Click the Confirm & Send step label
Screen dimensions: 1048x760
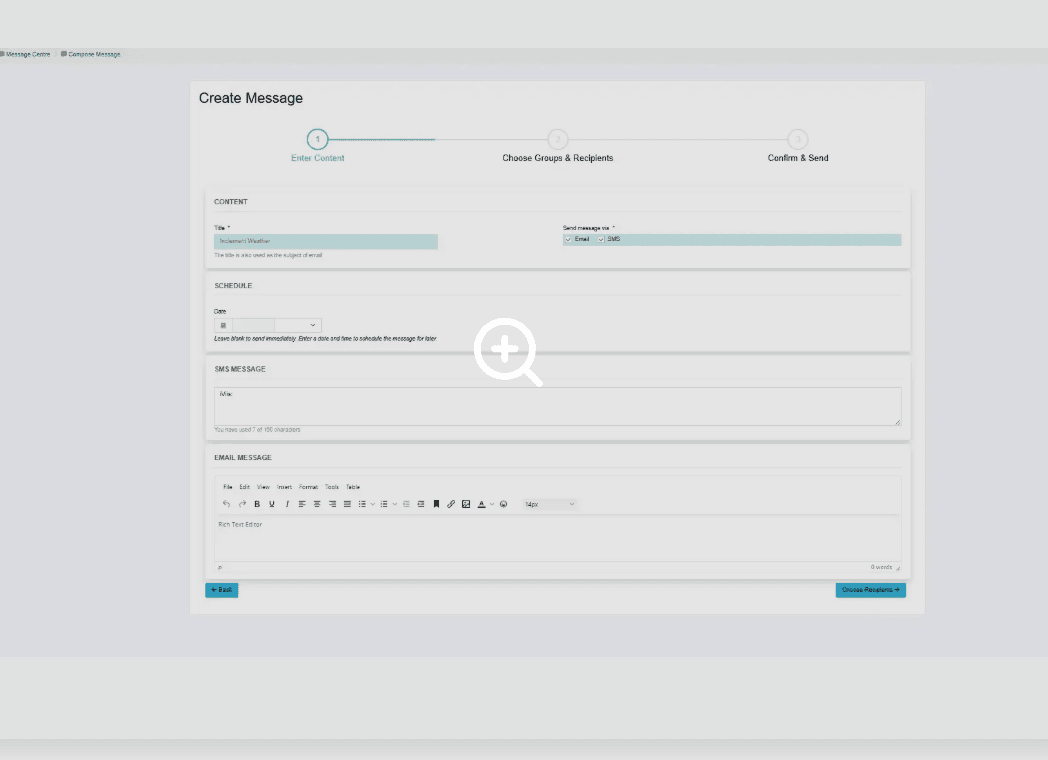click(797, 158)
